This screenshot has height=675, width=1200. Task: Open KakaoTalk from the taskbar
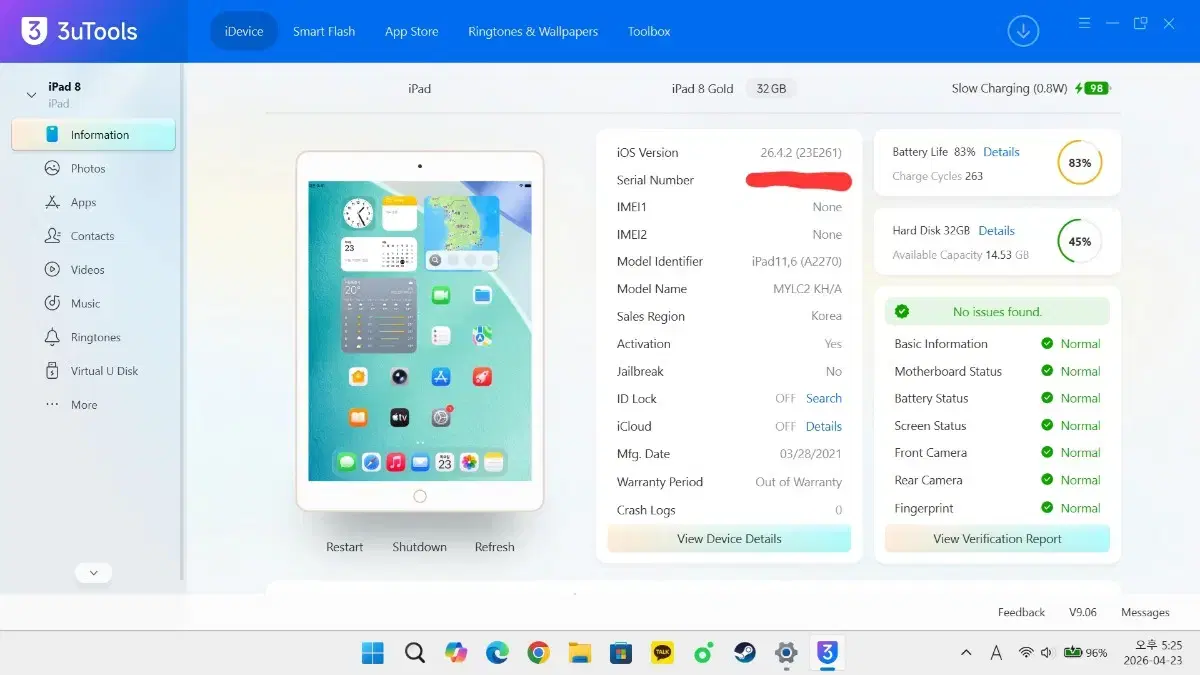662,653
